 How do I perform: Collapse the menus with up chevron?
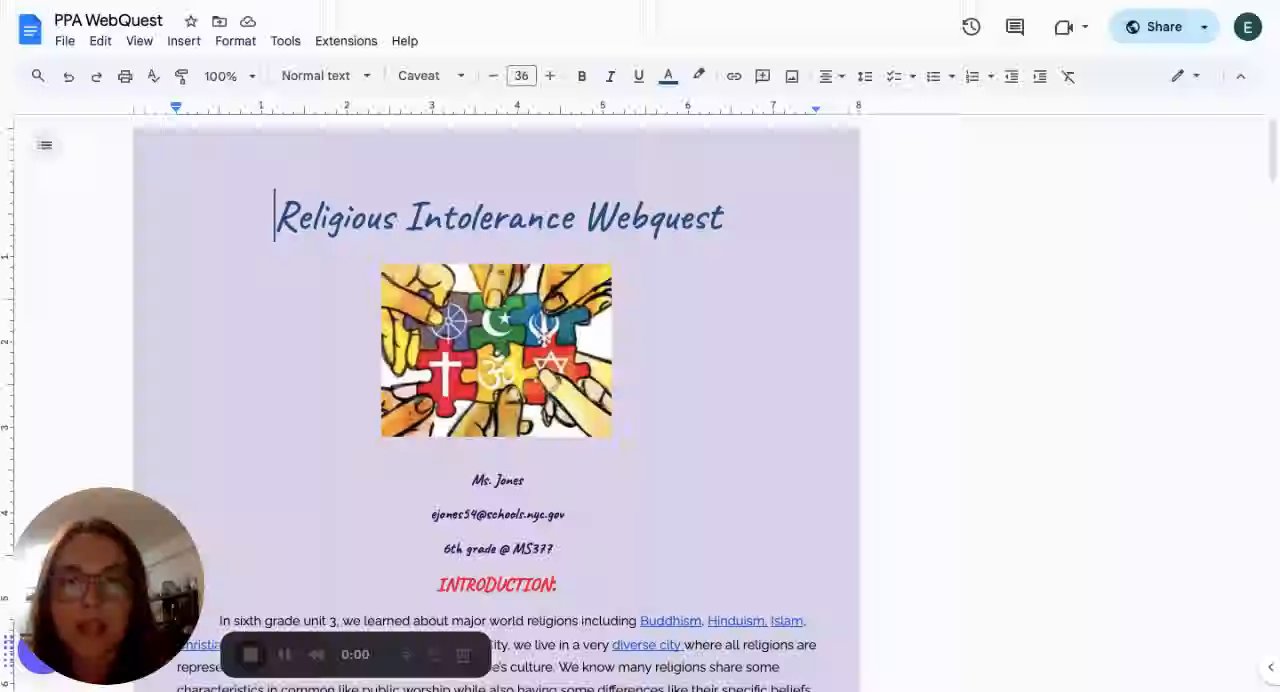point(1240,76)
